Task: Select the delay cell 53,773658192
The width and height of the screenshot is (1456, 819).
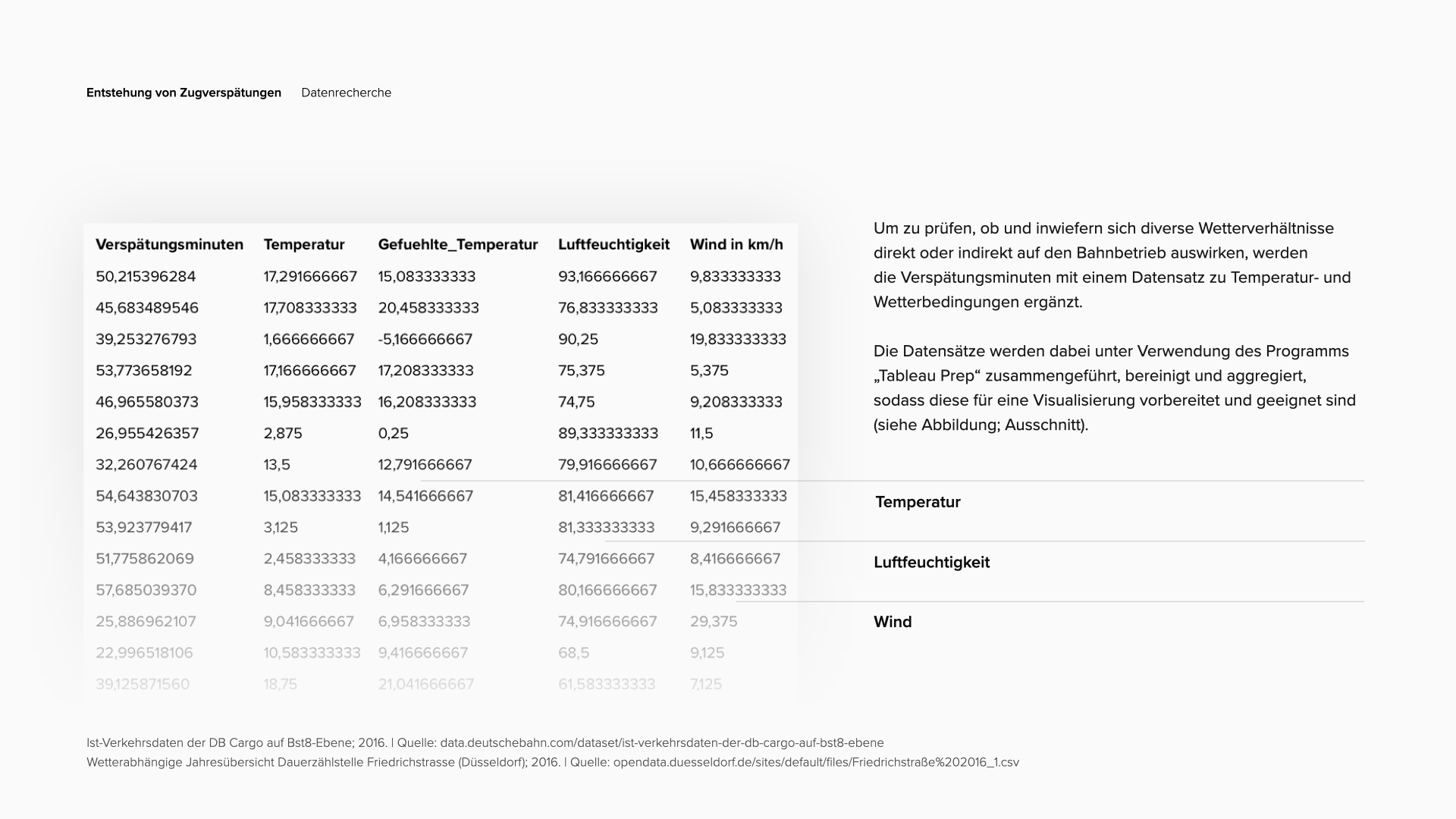Action: click(x=144, y=370)
